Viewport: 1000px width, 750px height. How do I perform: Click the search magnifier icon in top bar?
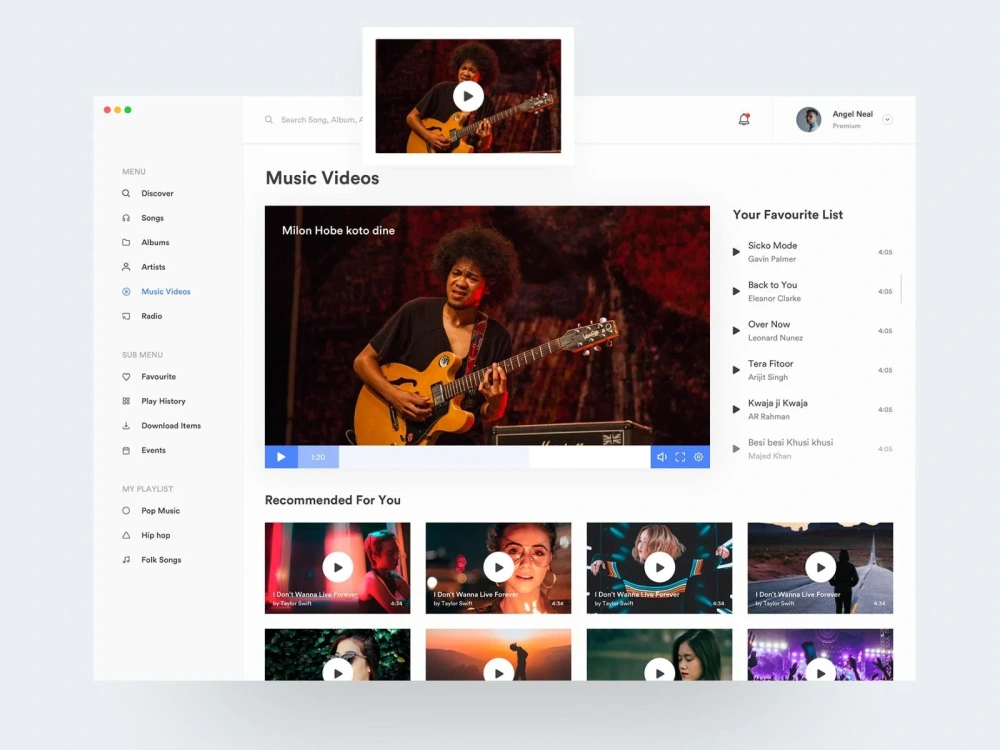pos(269,119)
